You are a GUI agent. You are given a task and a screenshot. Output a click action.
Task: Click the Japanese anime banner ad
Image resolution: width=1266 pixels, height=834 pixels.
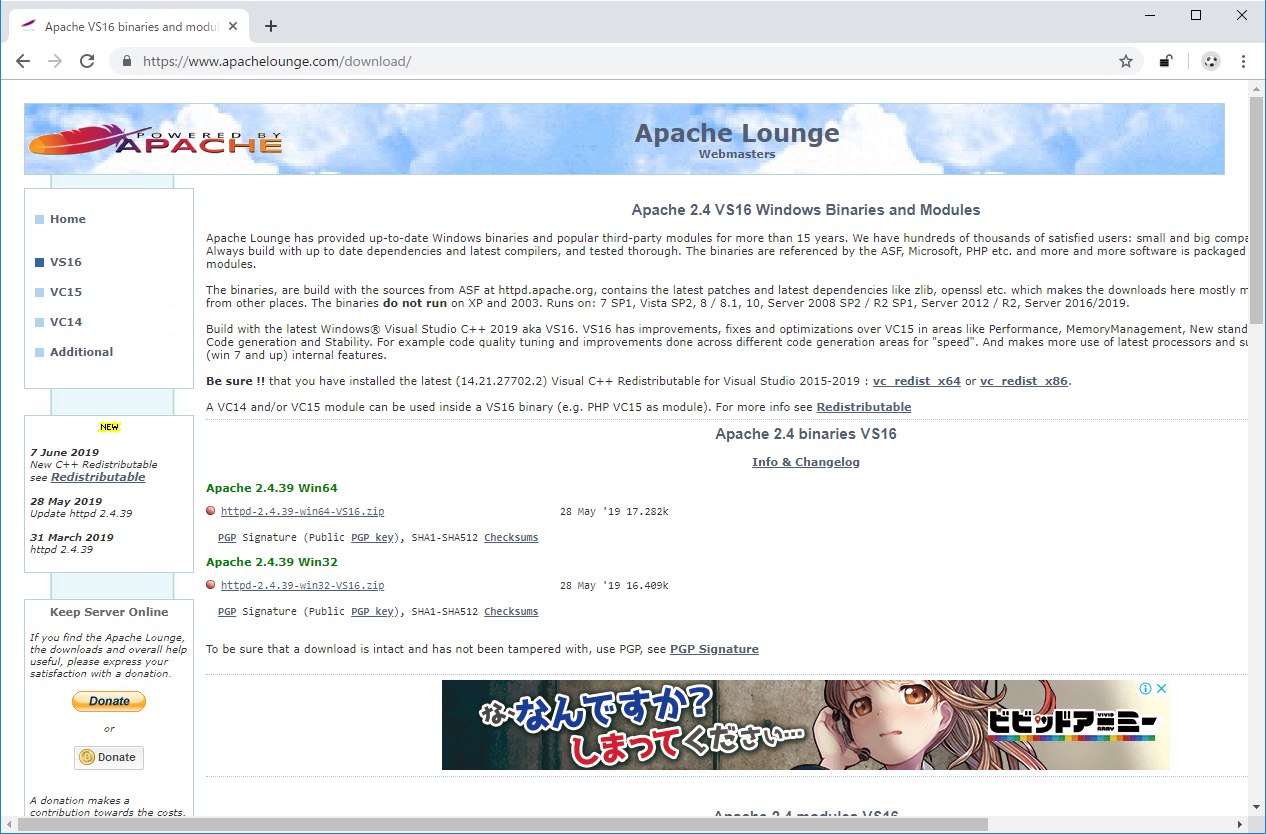coord(805,725)
